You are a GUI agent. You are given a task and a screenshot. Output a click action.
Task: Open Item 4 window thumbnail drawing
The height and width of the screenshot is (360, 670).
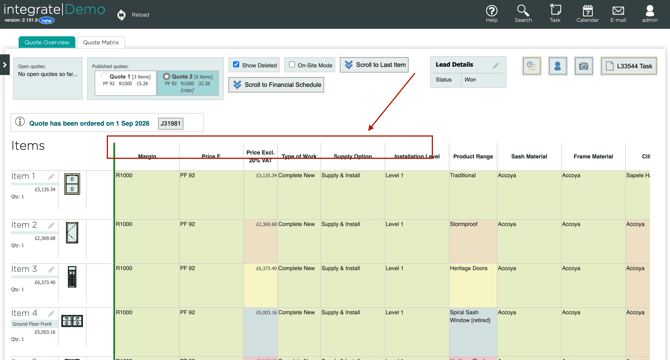pyautogui.click(x=72, y=321)
